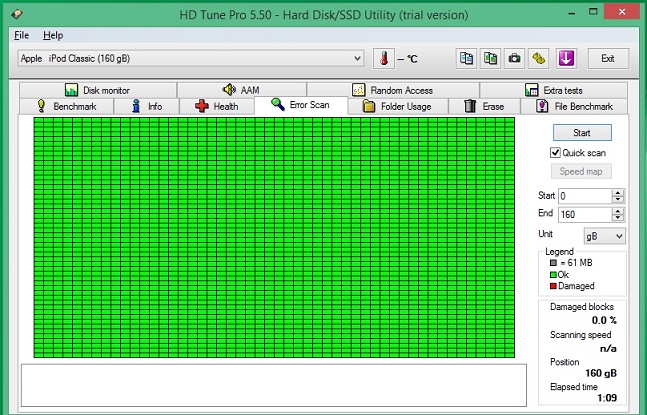Decrease the End value with down arrow
The width and height of the screenshot is (647, 415).
(x=618, y=218)
